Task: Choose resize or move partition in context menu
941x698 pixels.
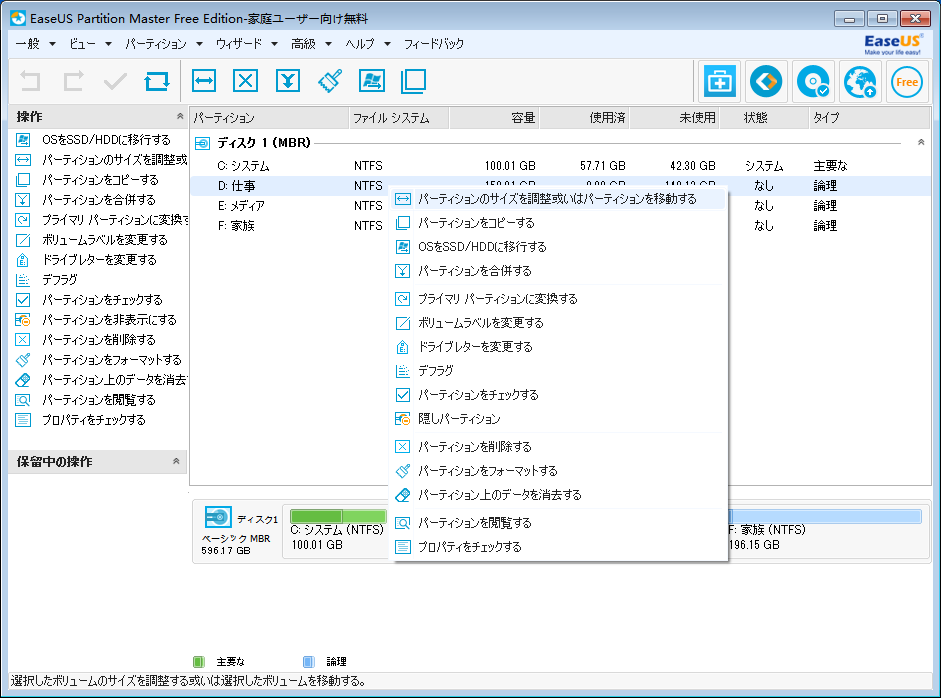Action: pos(558,199)
